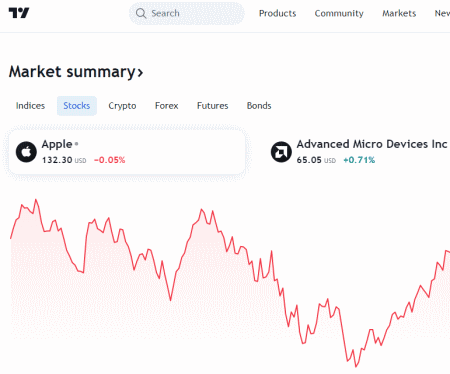Click the TradingView logo icon
450x374 pixels.
coord(19,13)
